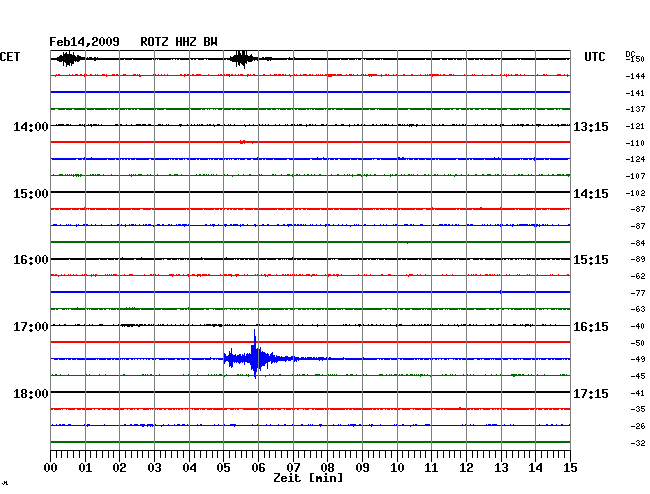Screen dimensions: 650x494
Task: Select the DC offset value -84
Action: [x=638, y=243]
